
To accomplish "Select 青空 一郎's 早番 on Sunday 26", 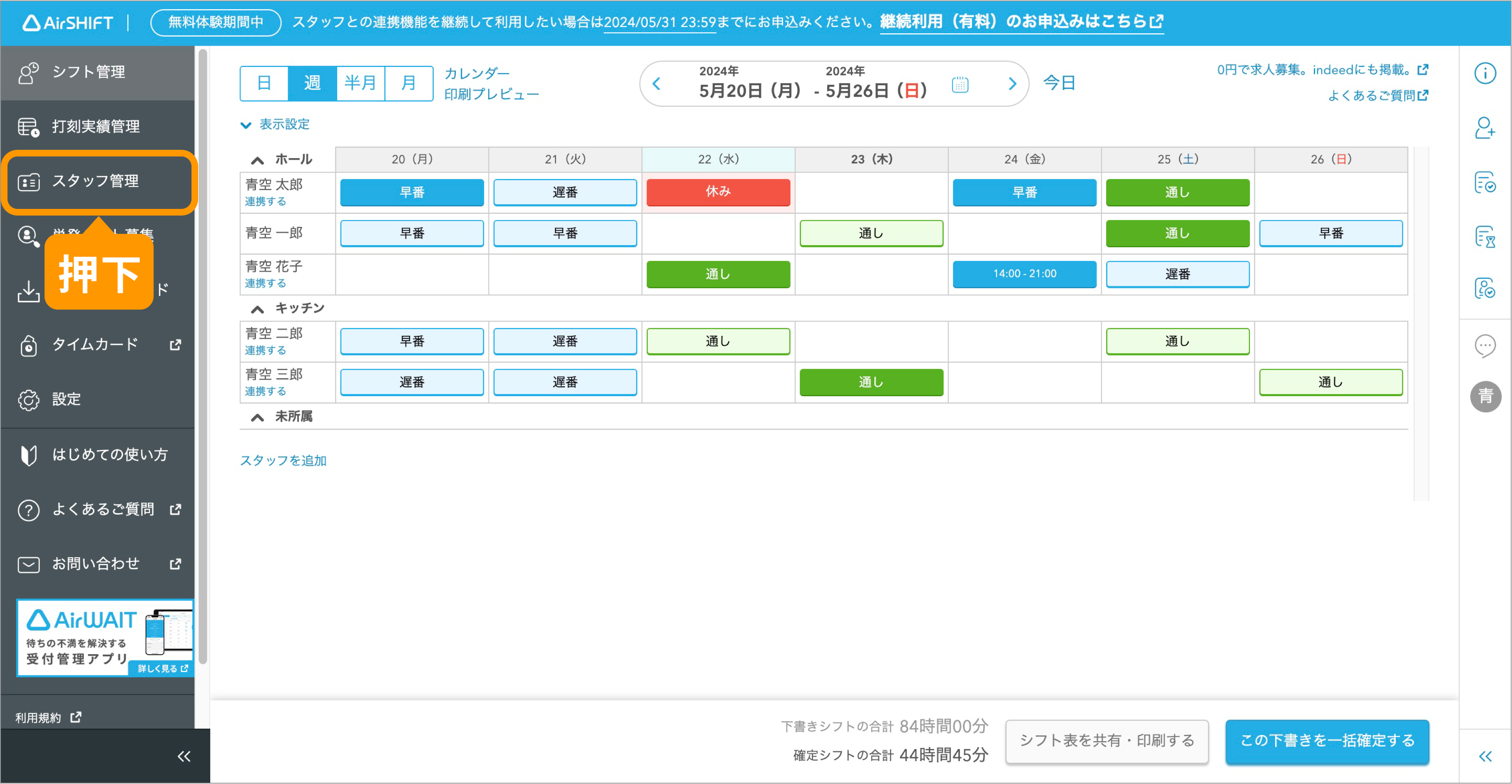I will pyautogui.click(x=1330, y=233).
